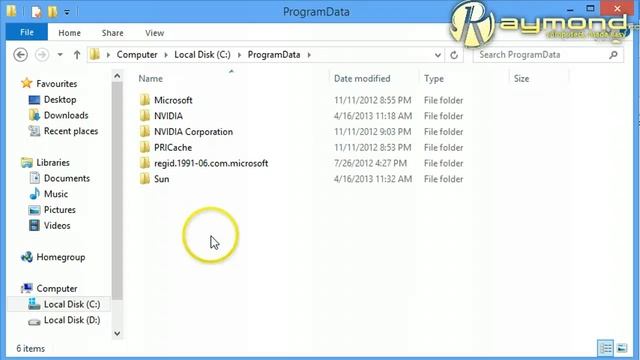Screen dimensions: 640x360
Task: Open Downloads in the navigation pane
Action: click(x=66, y=115)
